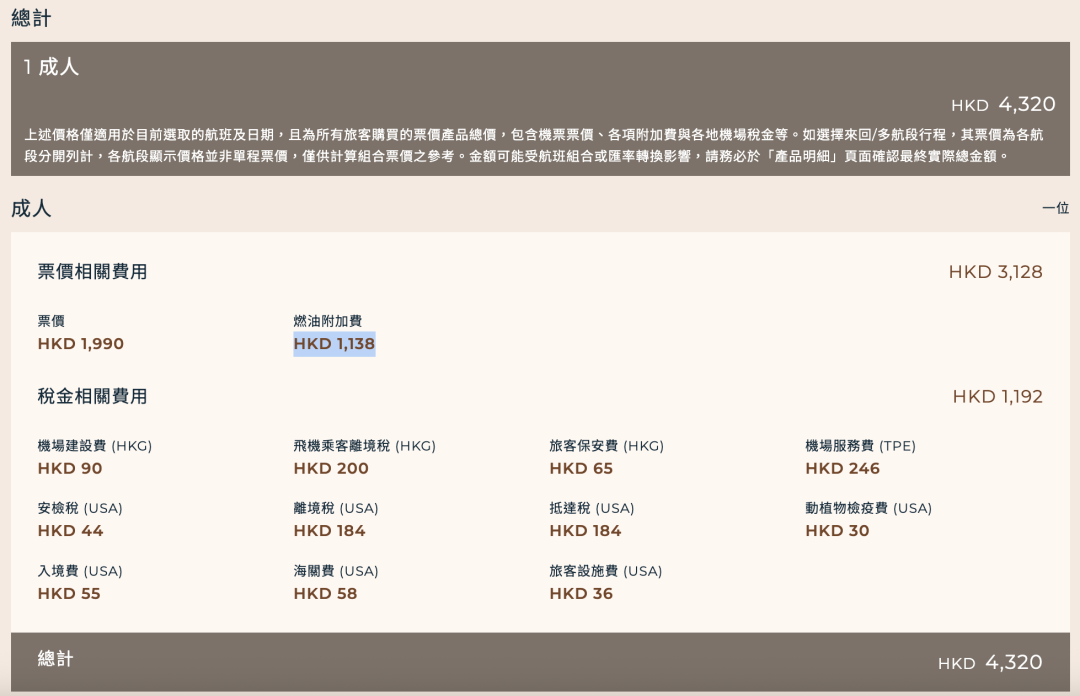This screenshot has width=1080, height=696.
Task: Click the 一位 passenger count label
Action: coord(1055,207)
